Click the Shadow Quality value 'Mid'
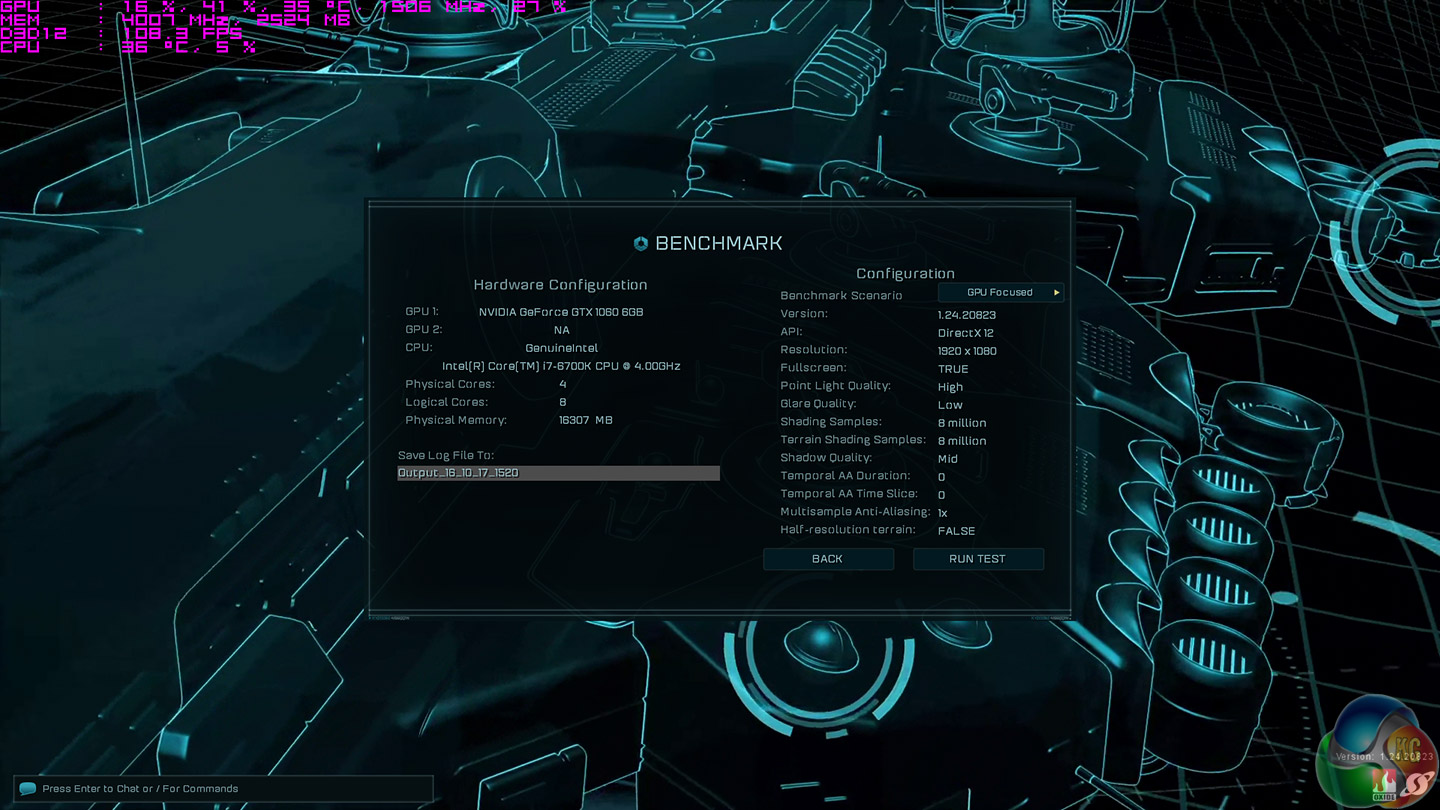 pyautogui.click(x=948, y=459)
